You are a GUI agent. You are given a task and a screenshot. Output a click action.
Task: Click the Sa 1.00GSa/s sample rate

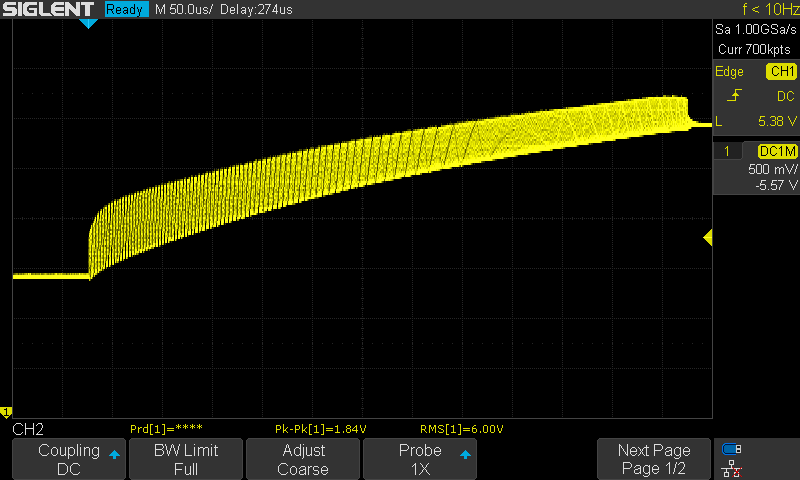coord(755,30)
